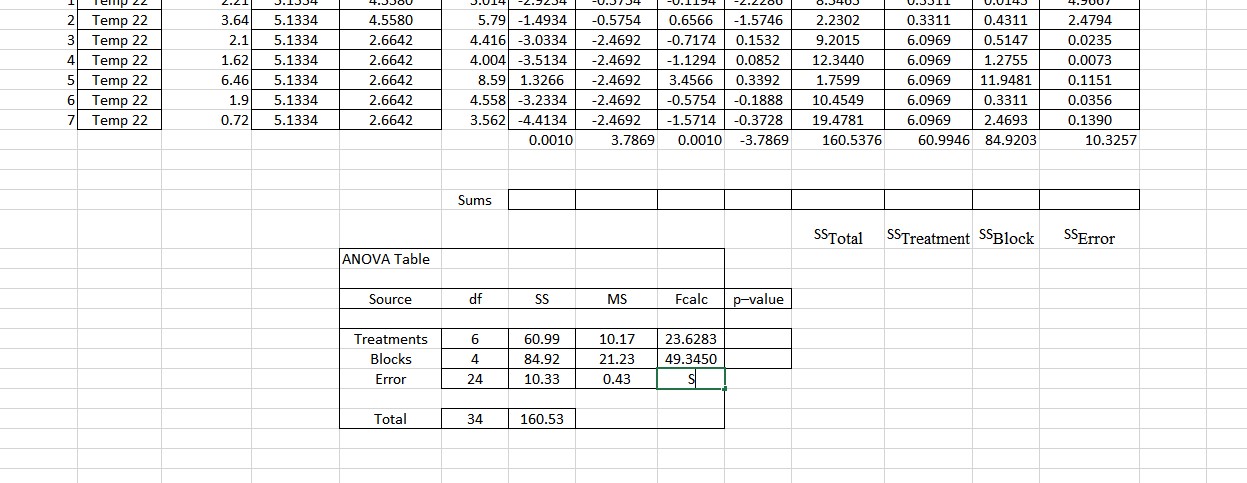Screen dimensions: 1247x483
Task: Click the cell containing 3.4566
Action: pos(690,80)
